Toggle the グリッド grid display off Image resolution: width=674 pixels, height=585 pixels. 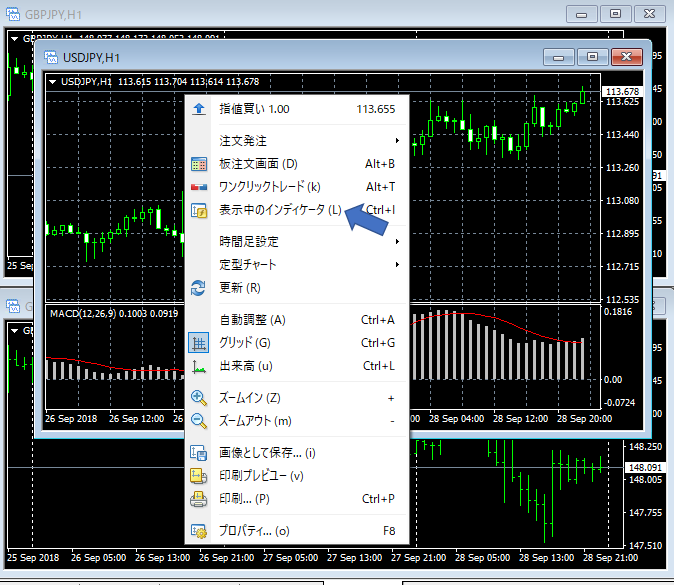(x=198, y=343)
